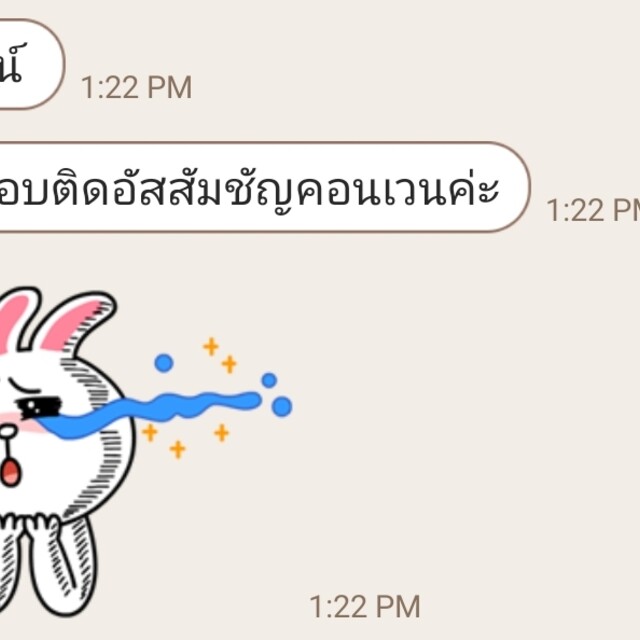Click the 1:22 PM time beside first bubble
640x640 pixels.
pos(136,87)
